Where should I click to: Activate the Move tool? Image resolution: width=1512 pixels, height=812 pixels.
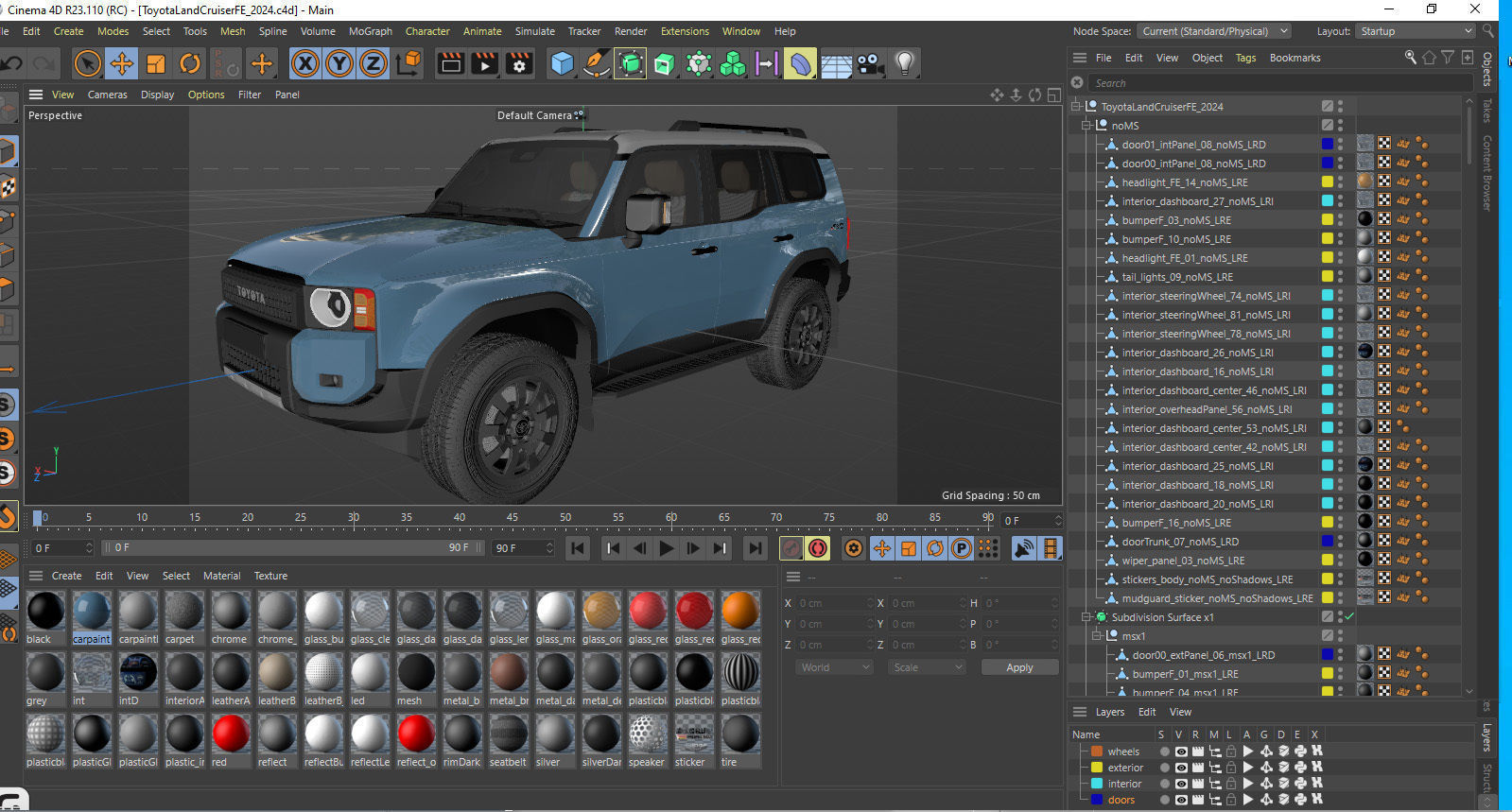tap(121, 63)
